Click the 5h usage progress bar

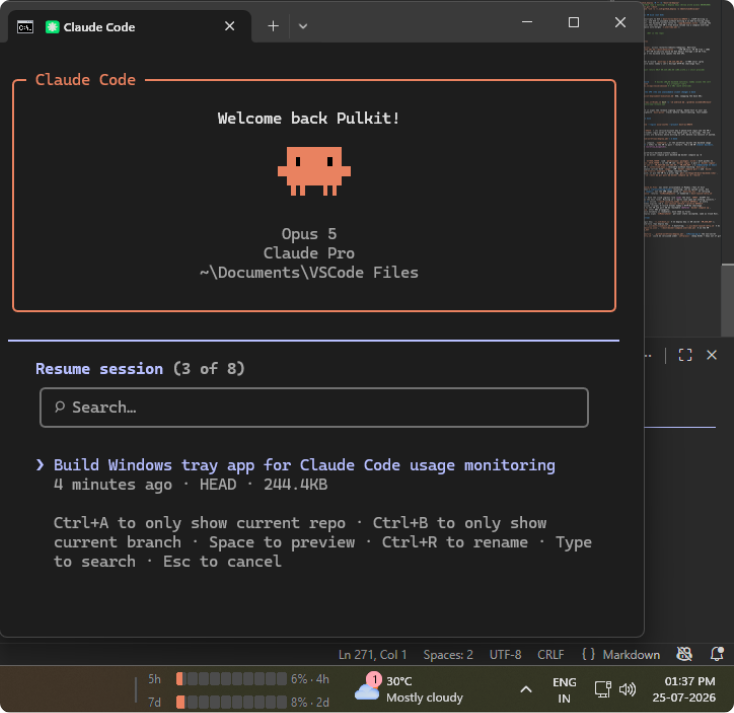pos(231,679)
